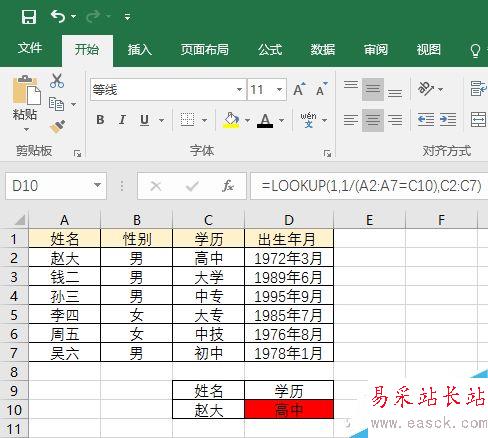This screenshot has height=438, width=488.
Task: Open the 视图 tab
Action: coord(429,49)
